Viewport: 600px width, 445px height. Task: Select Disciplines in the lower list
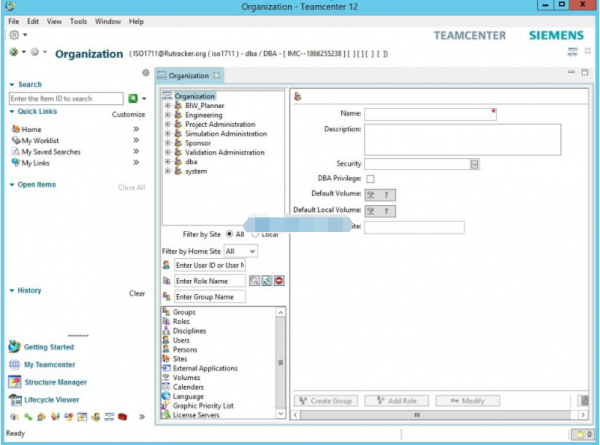coord(189,331)
